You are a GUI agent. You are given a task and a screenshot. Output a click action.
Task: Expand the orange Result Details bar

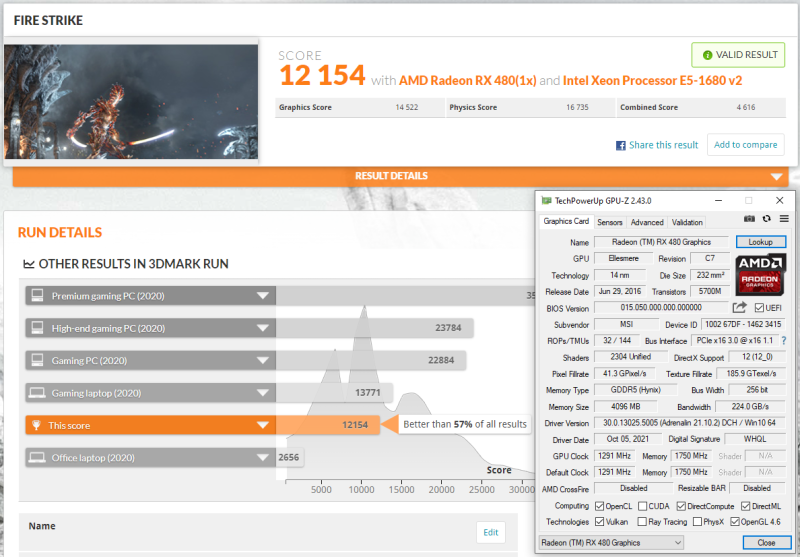click(x=399, y=176)
